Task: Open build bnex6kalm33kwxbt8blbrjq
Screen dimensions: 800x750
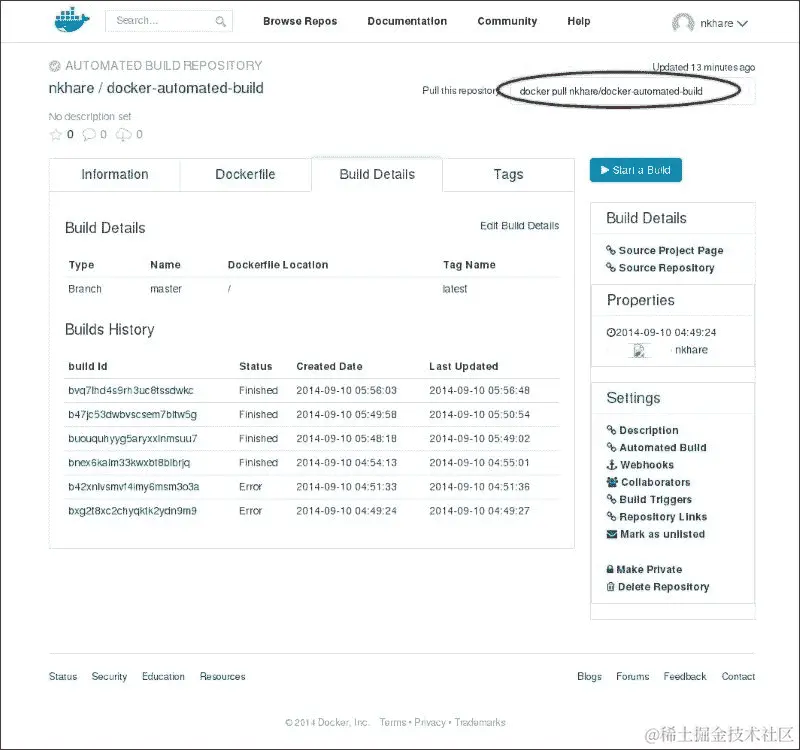Action: click(129, 462)
